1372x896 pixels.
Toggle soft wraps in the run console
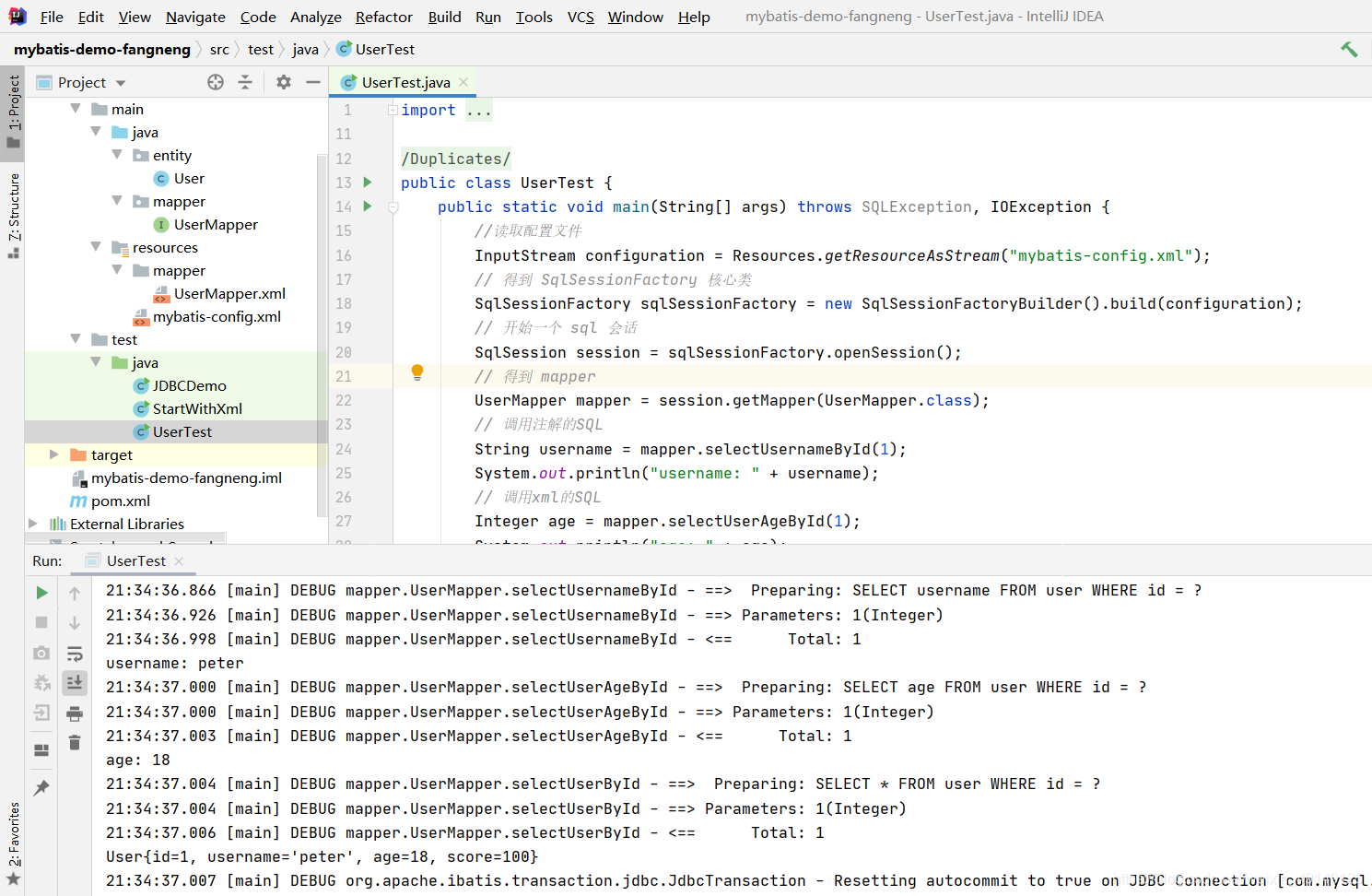click(x=75, y=653)
